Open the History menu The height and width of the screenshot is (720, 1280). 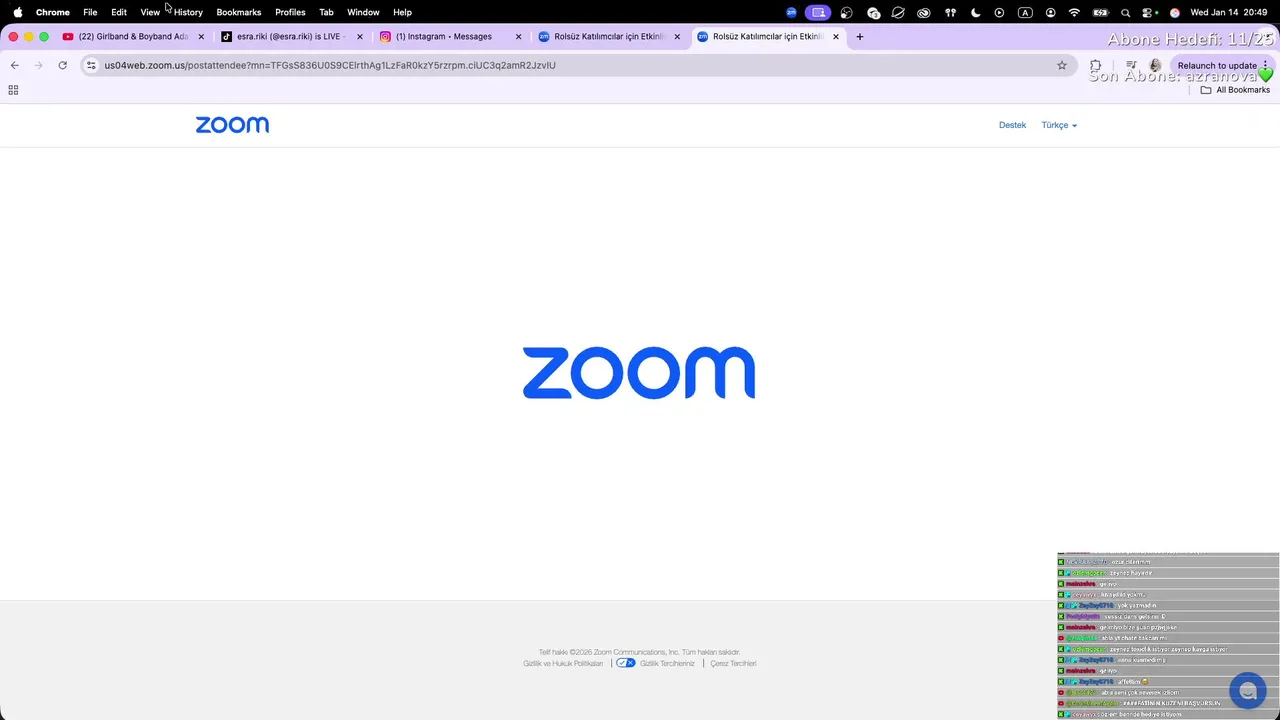[188, 12]
